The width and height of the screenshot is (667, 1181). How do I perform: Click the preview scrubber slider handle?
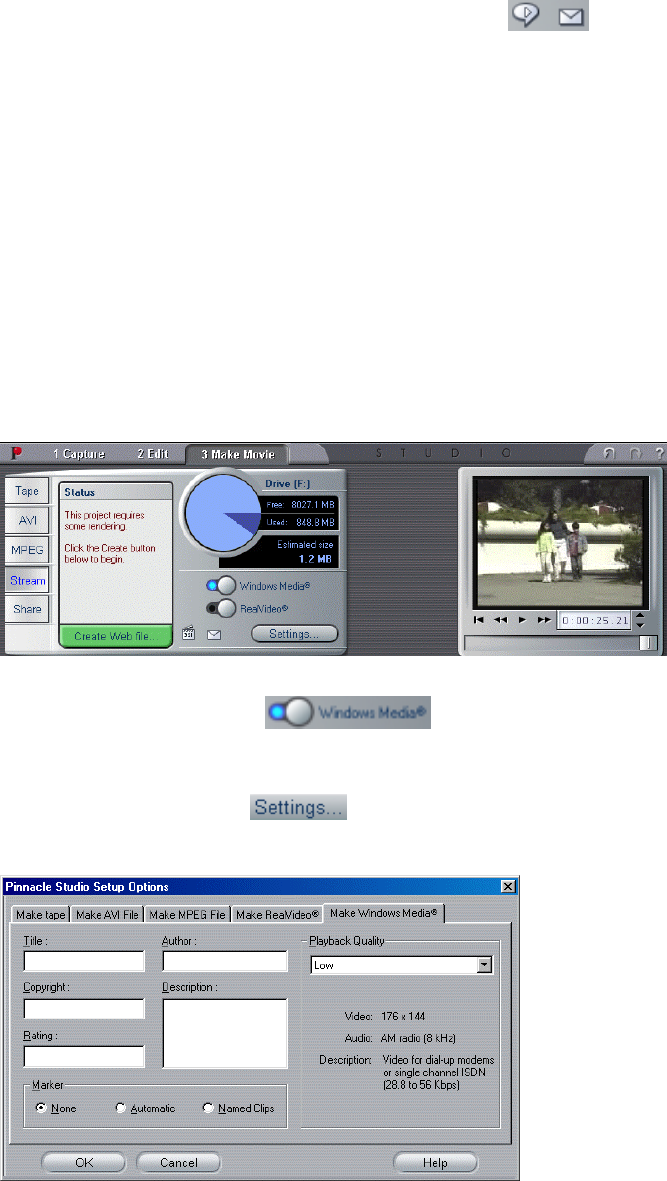[647, 643]
